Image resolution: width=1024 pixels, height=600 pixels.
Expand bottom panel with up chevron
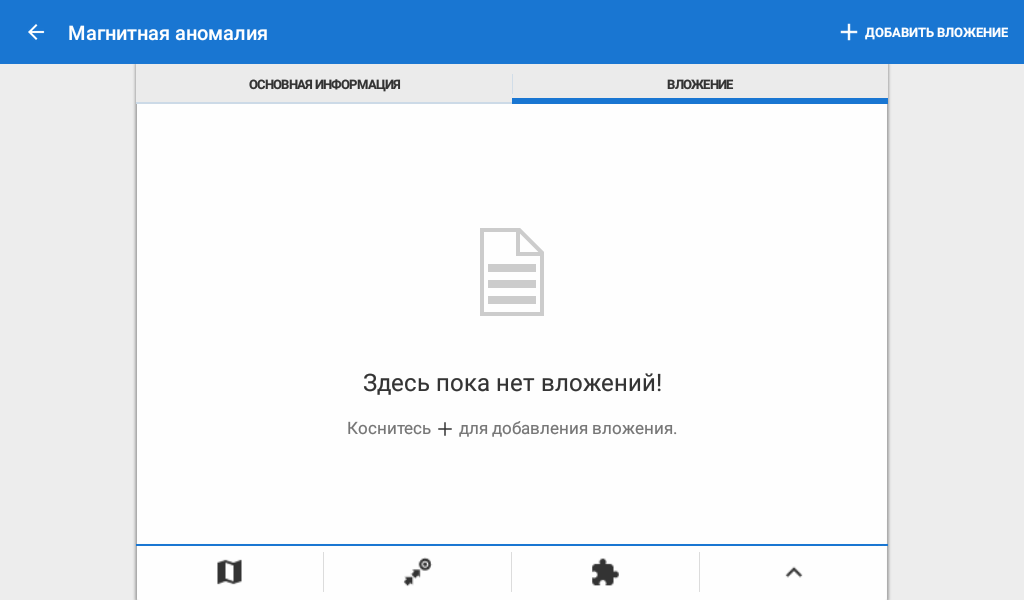793,572
